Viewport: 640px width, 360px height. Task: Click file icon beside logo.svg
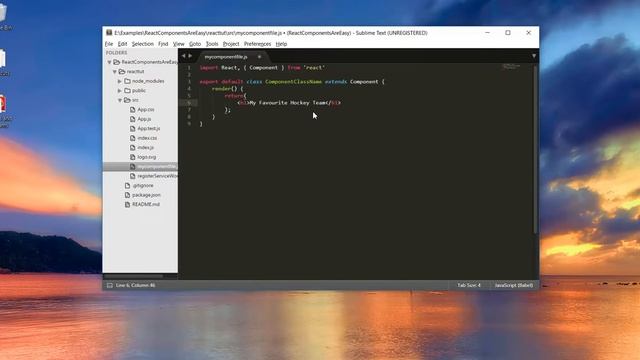pyautogui.click(x=133, y=157)
